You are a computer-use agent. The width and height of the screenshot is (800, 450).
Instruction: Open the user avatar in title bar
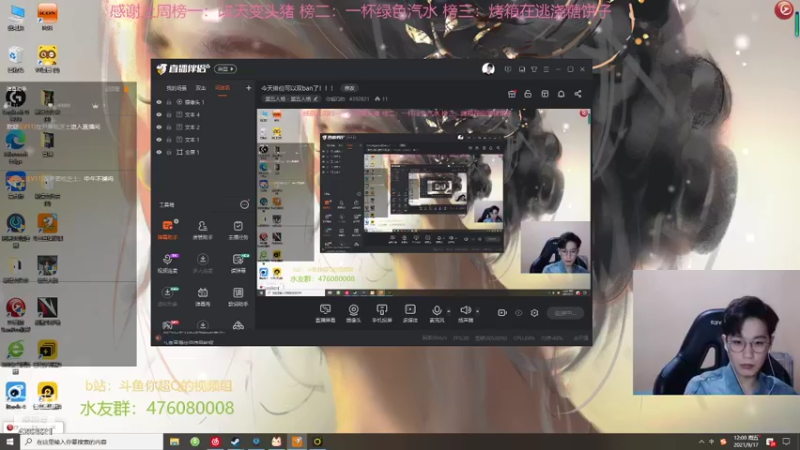tap(488, 69)
